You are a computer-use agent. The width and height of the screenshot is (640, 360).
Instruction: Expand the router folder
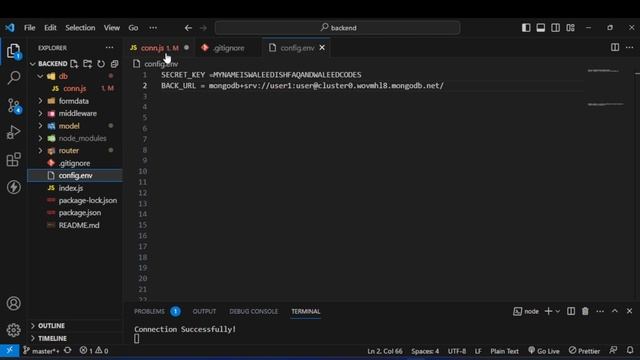click(x=40, y=151)
